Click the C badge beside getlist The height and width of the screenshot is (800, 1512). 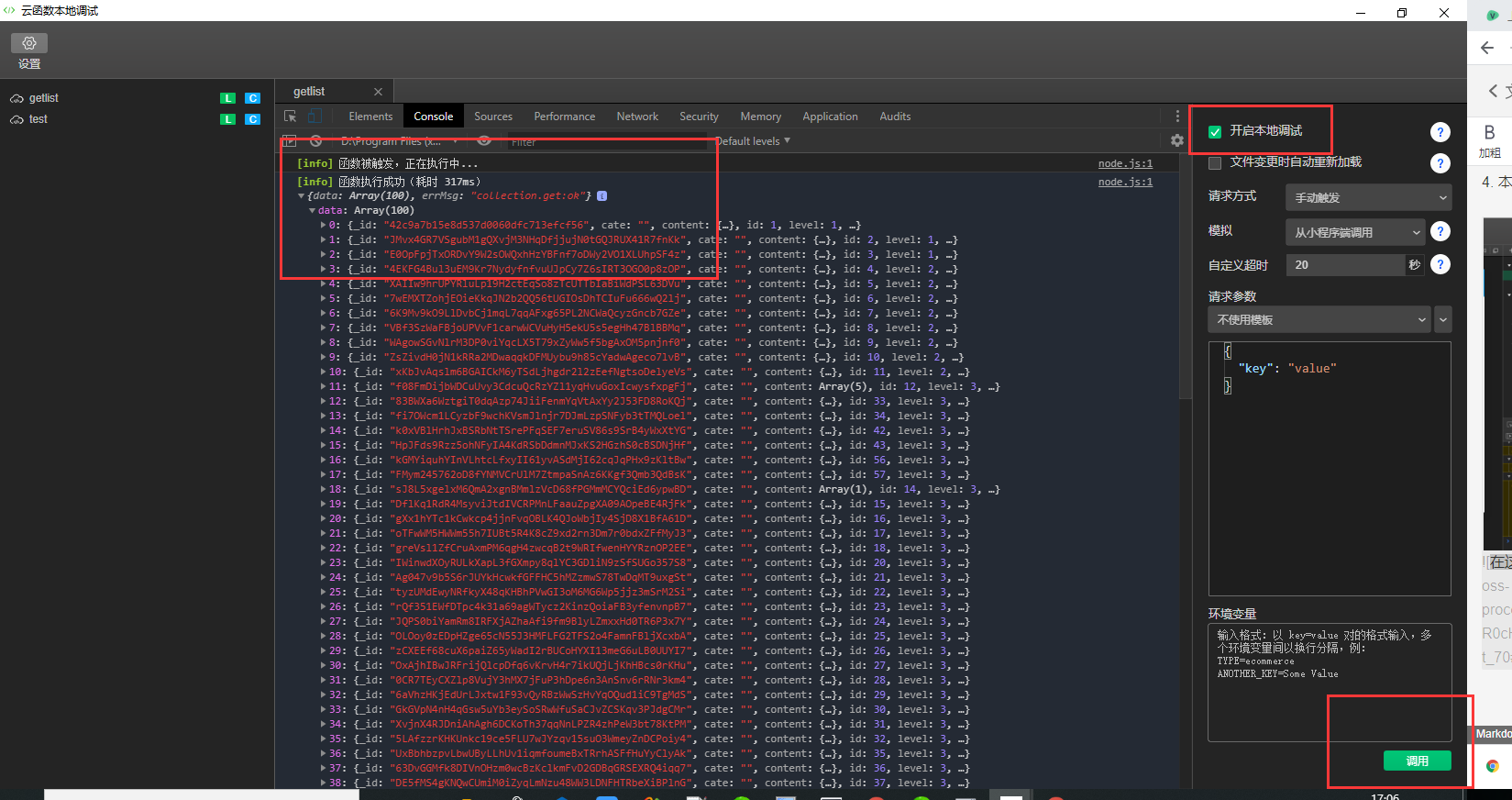pyautogui.click(x=253, y=98)
